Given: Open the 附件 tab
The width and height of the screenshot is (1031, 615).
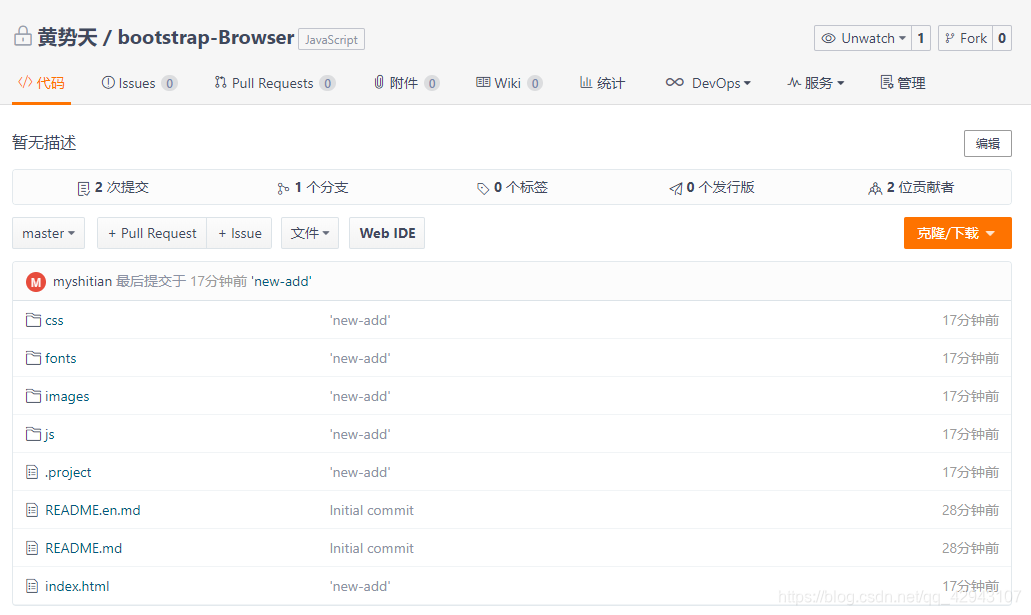Looking at the screenshot, I should point(406,83).
